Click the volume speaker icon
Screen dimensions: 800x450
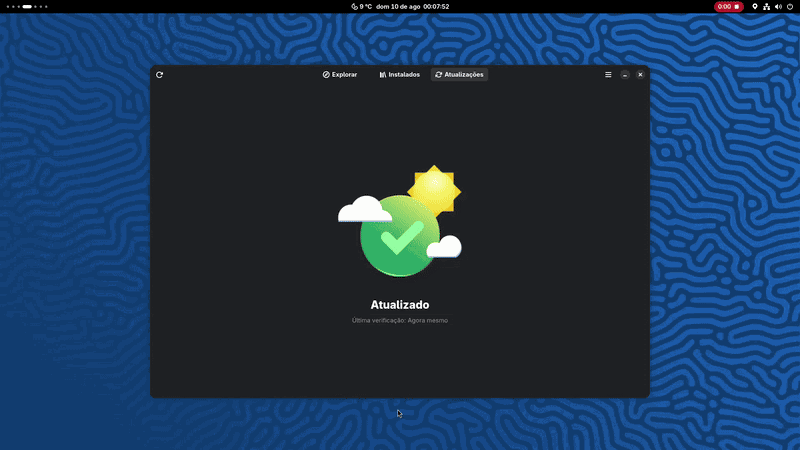coord(778,7)
